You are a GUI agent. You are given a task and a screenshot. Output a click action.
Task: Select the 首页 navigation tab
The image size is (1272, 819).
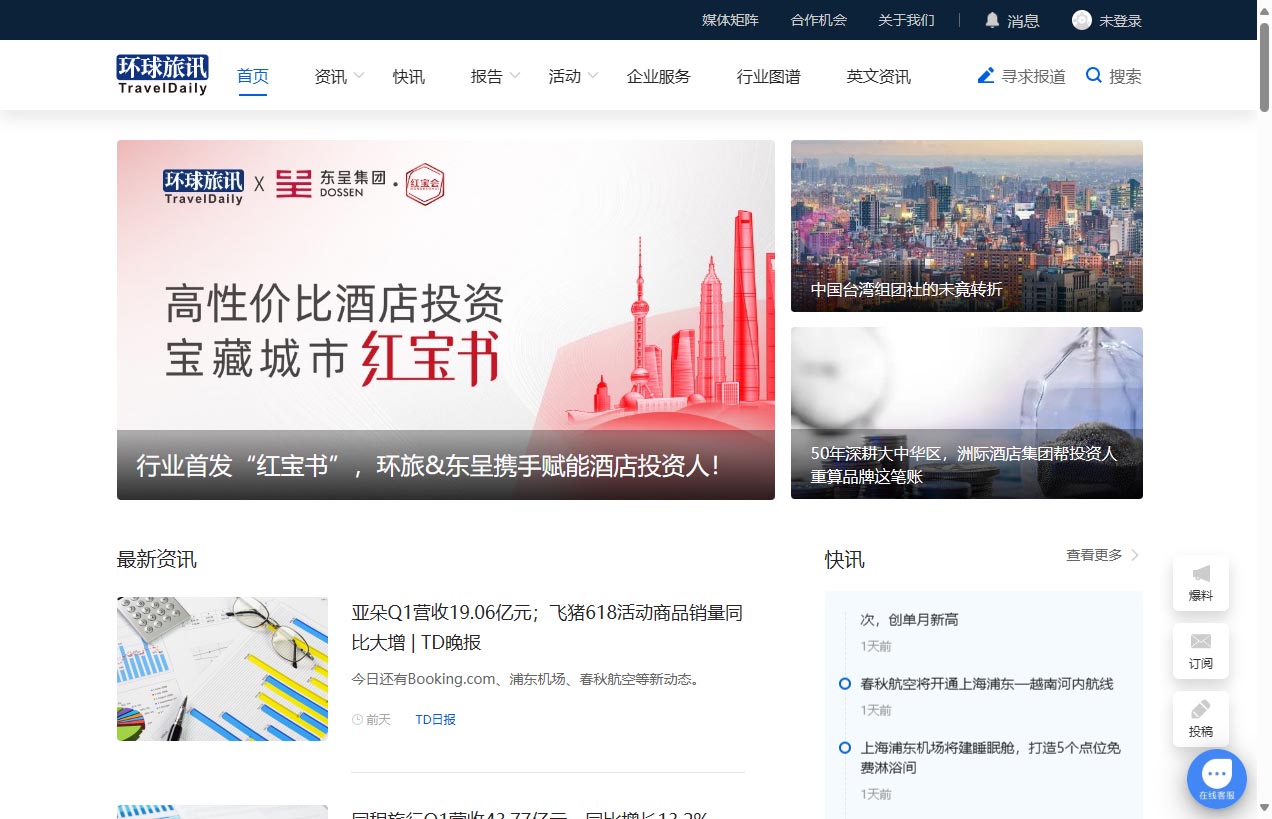tap(252, 75)
